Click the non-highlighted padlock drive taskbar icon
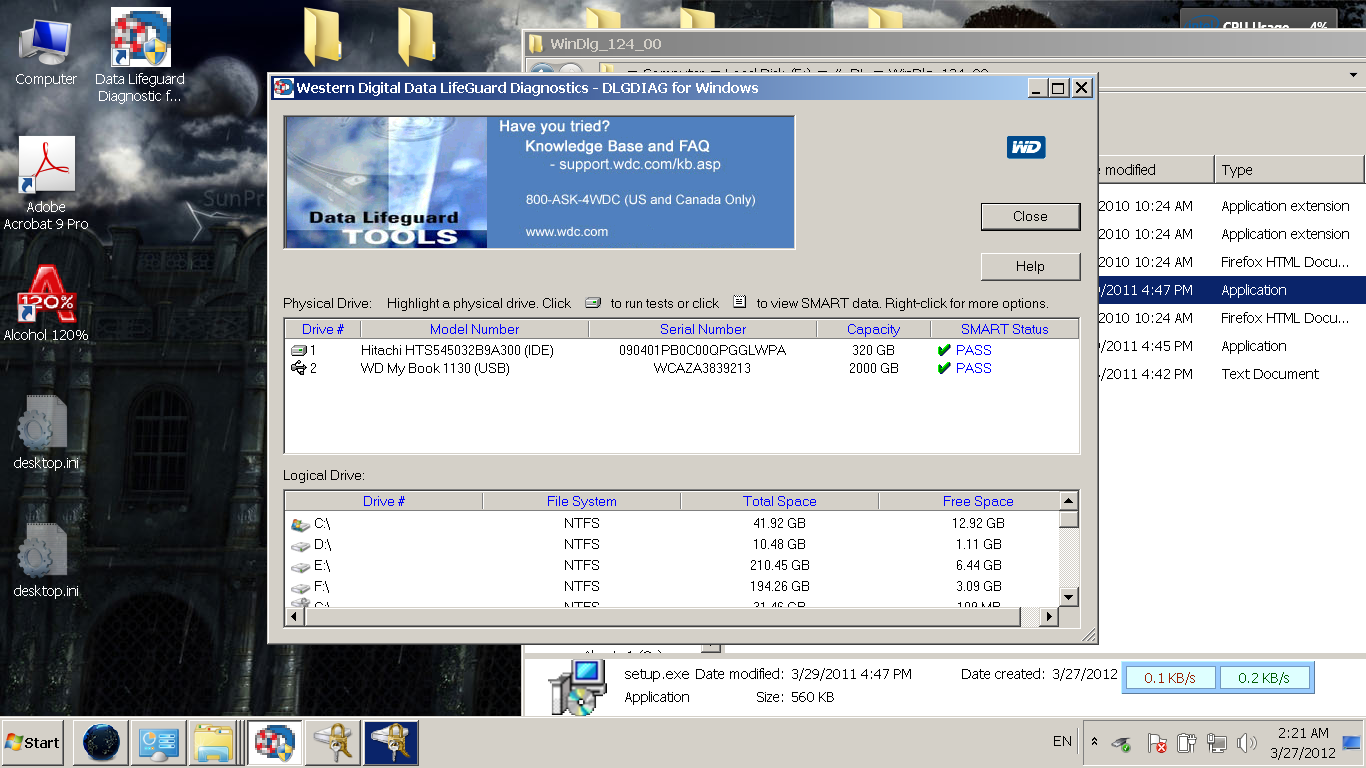The image size is (1366, 768). click(333, 743)
